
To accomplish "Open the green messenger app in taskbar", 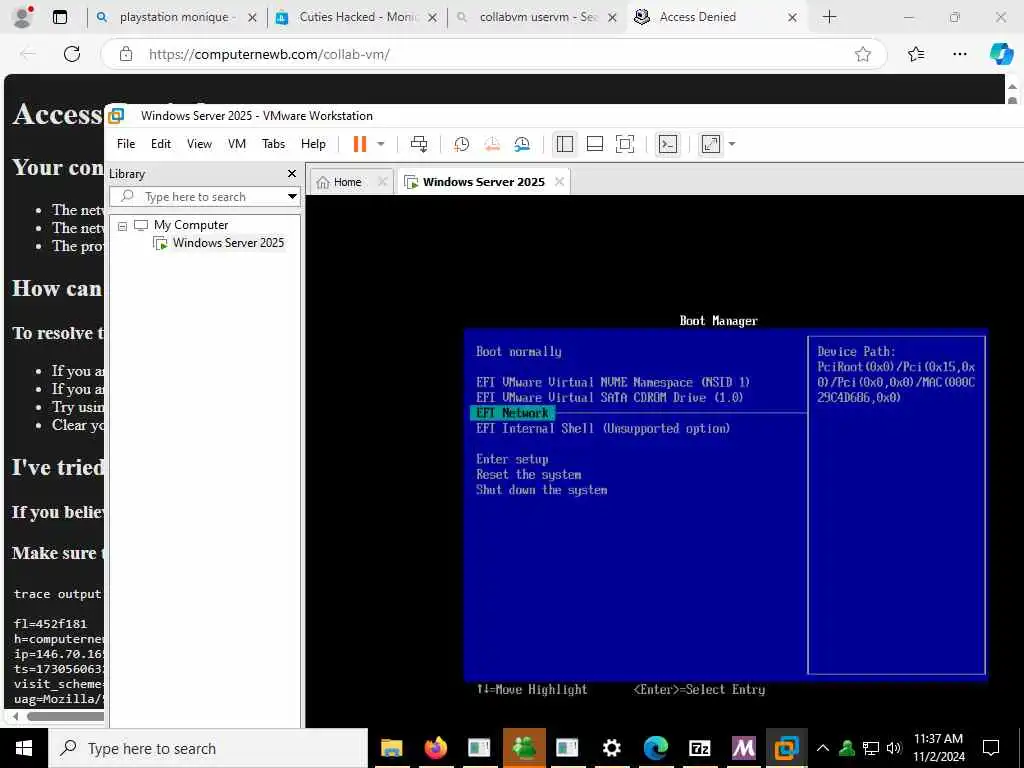I will [524, 748].
